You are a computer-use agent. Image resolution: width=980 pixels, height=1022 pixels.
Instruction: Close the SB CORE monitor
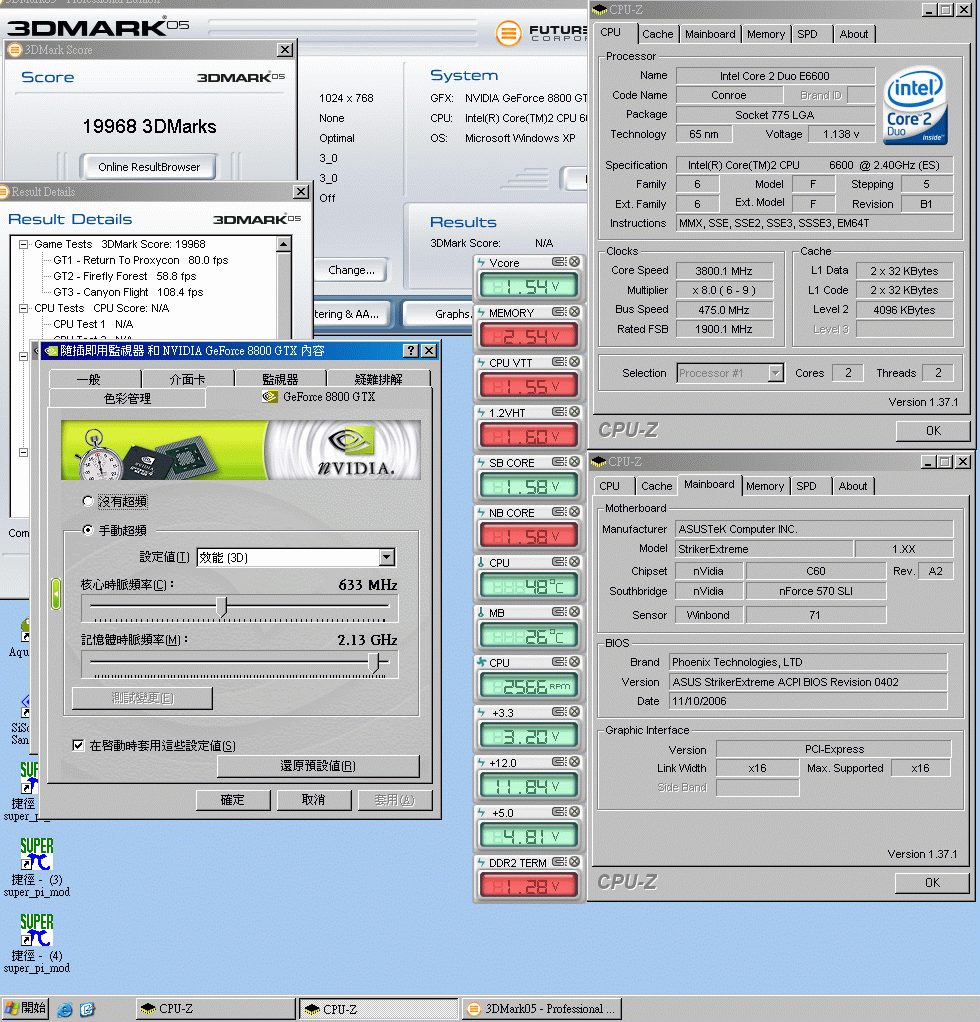[x=574, y=461]
